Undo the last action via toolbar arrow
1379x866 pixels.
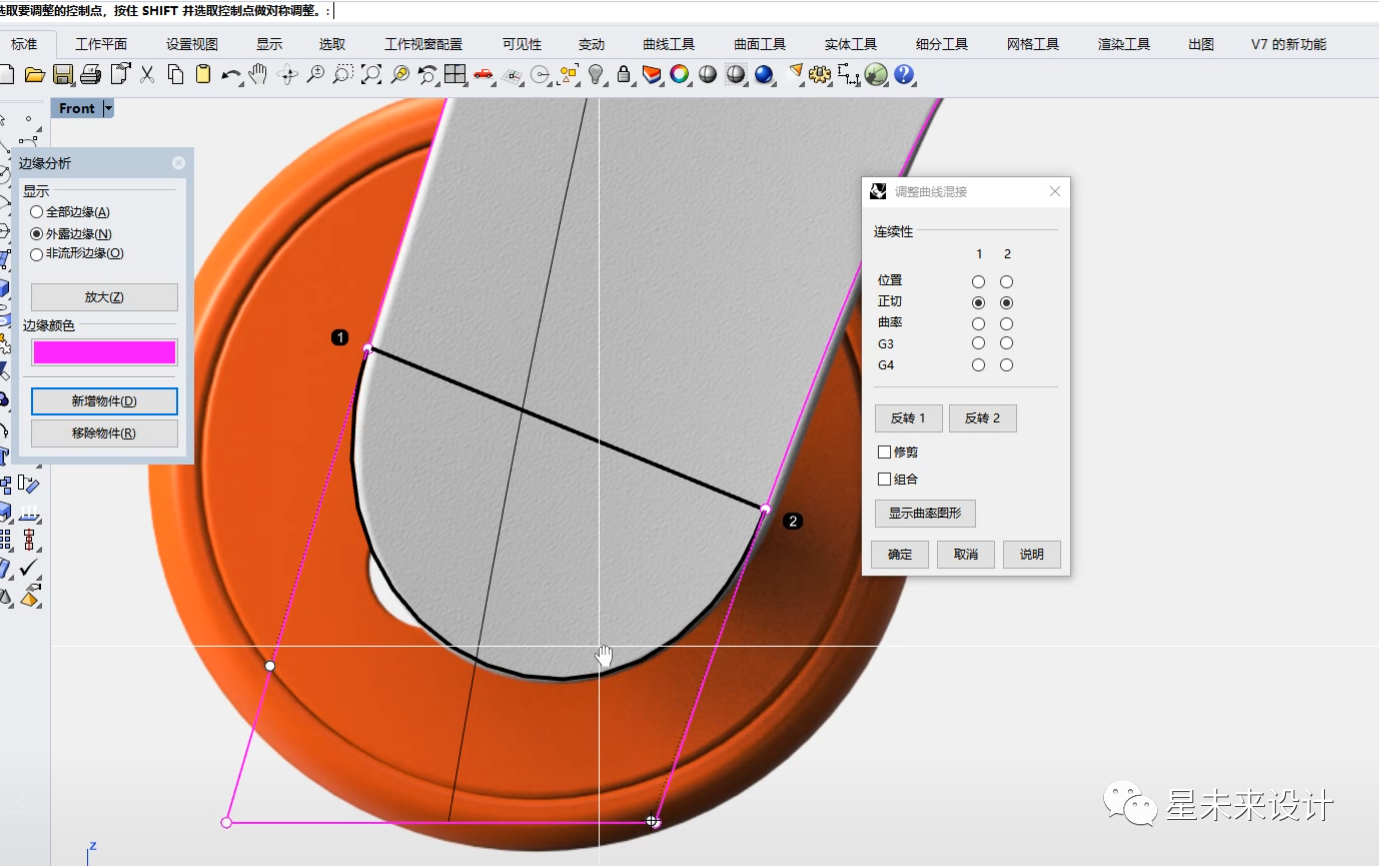pyautogui.click(x=231, y=75)
